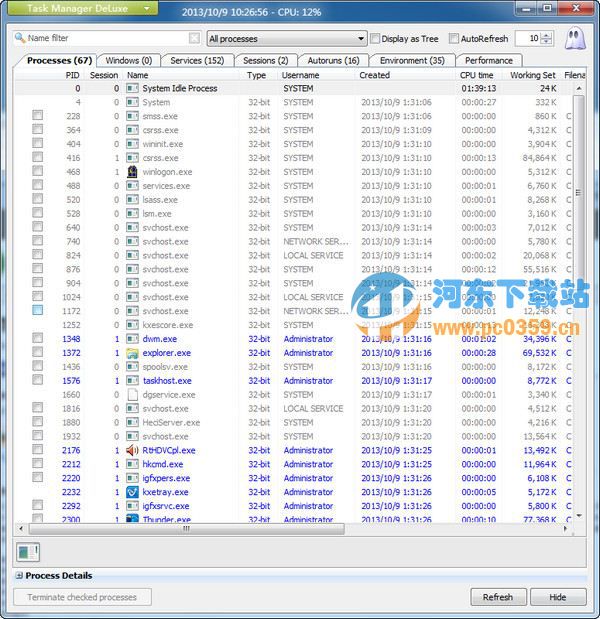Click in the Name filter input field

107,38
